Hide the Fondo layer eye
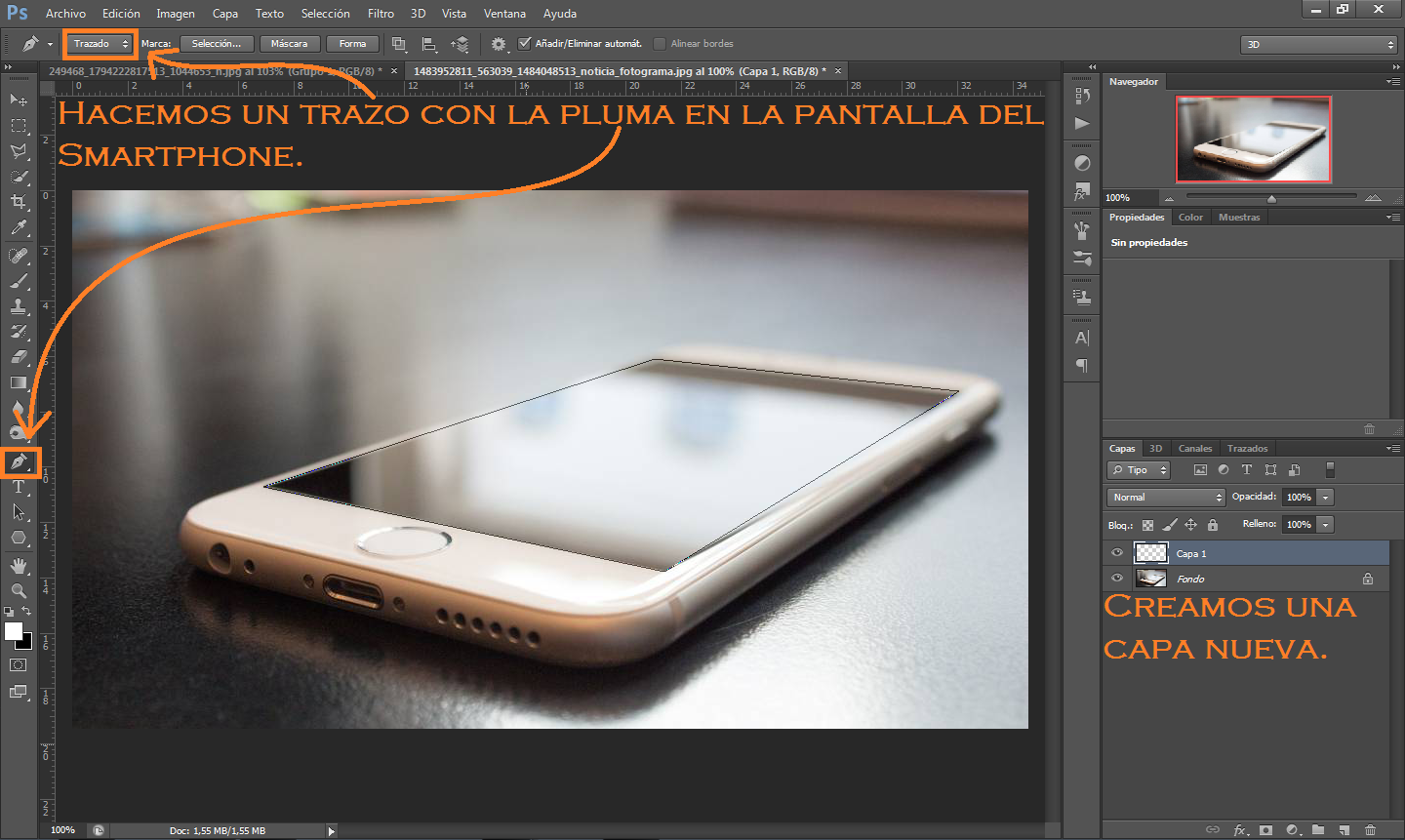The image size is (1405, 840). coord(1117,579)
